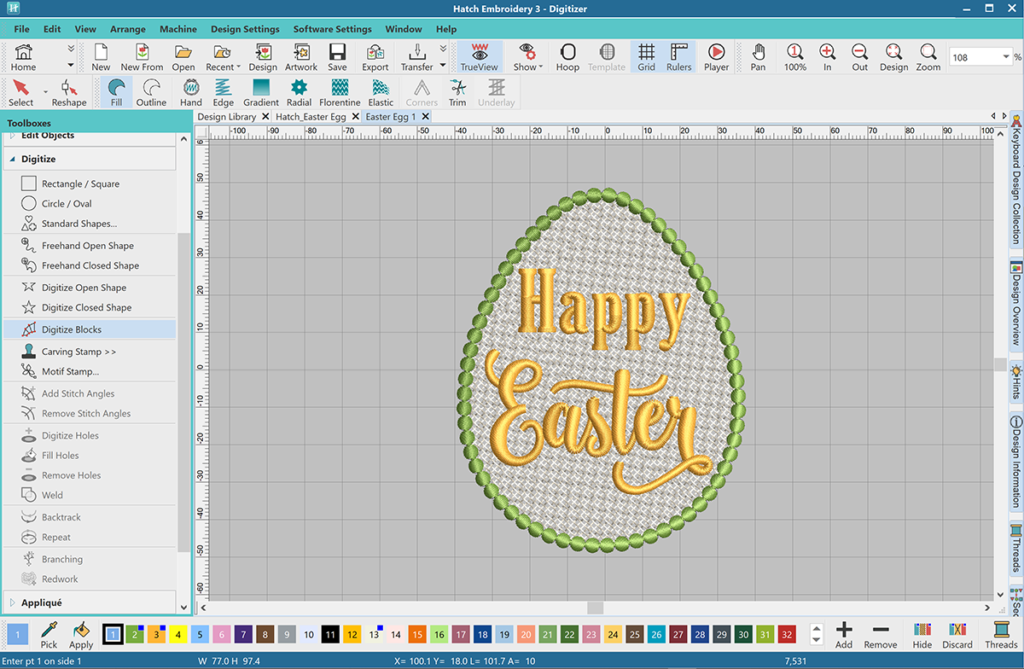
Task: Open the Stitch Player
Action: pos(716,57)
